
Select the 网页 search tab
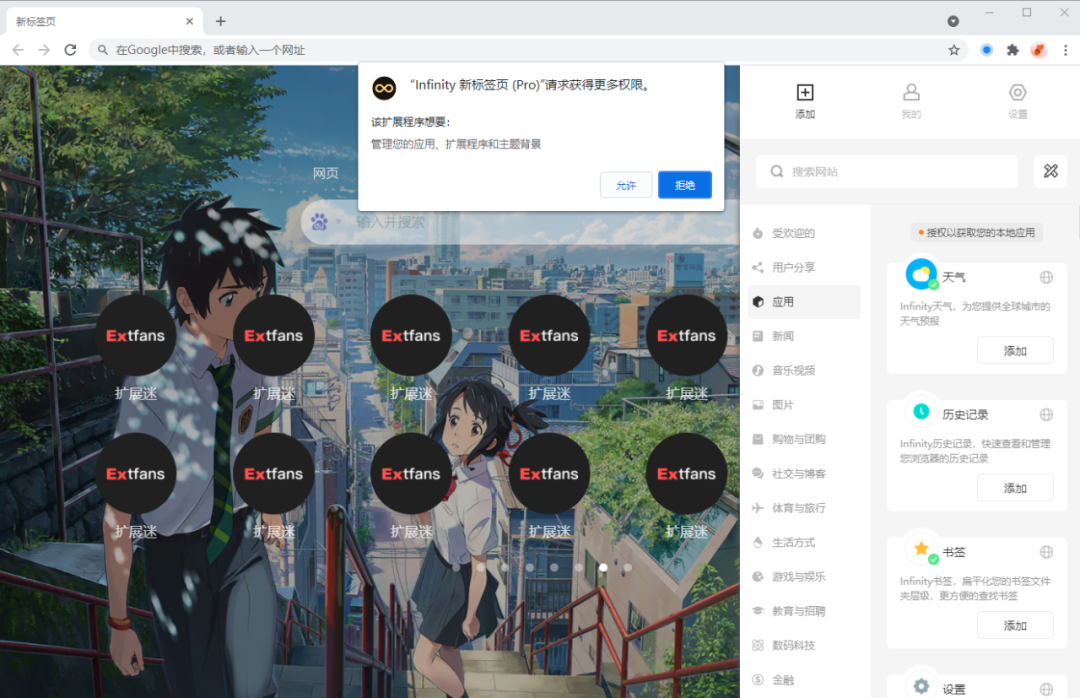[x=326, y=174]
